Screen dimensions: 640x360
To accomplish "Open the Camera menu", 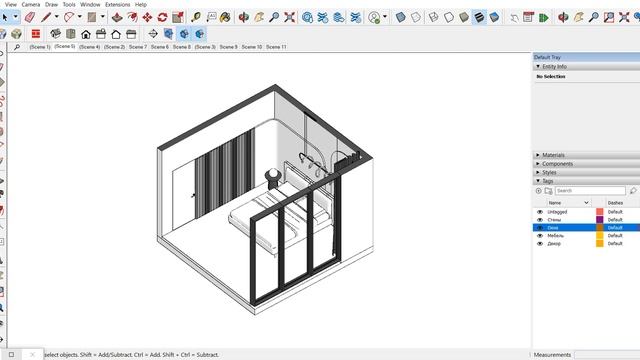I will pos(31,4).
